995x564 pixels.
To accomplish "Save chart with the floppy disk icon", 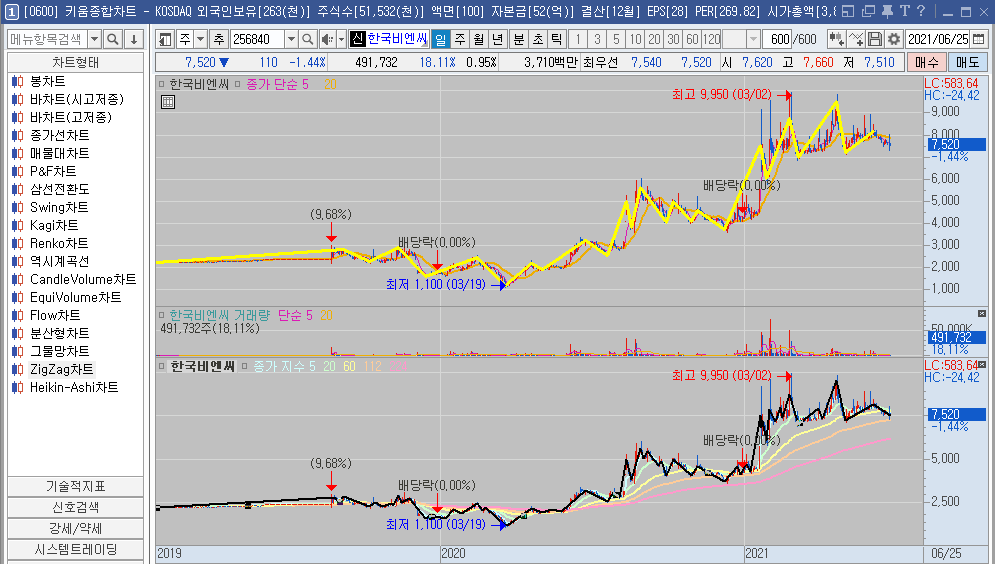I will click(874, 39).
